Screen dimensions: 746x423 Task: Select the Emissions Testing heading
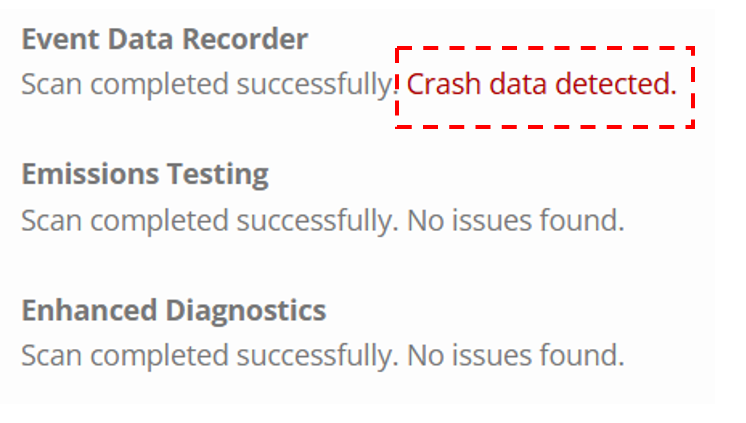(145, 175)
